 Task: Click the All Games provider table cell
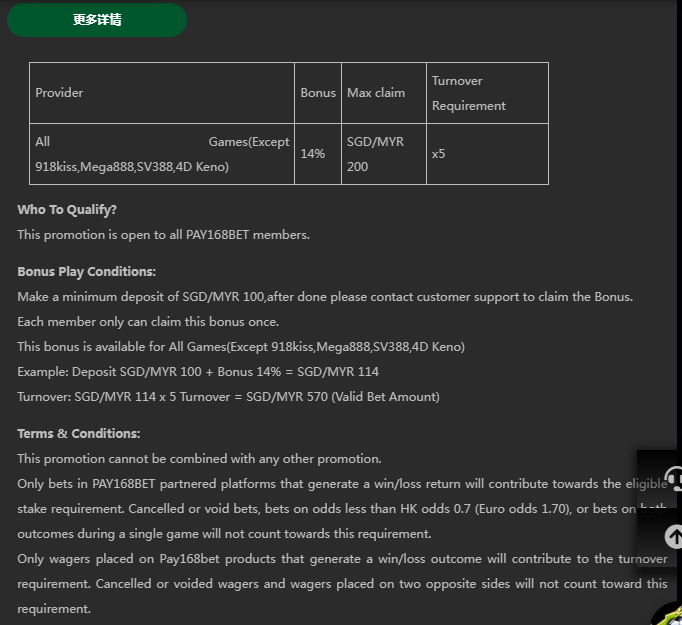[161, 154]
